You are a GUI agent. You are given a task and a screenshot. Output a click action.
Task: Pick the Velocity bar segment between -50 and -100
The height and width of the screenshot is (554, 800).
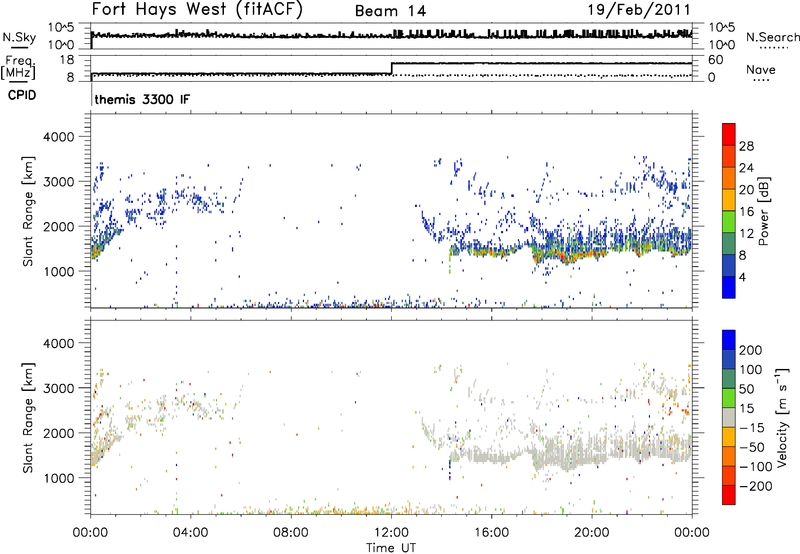click(729, 456)
